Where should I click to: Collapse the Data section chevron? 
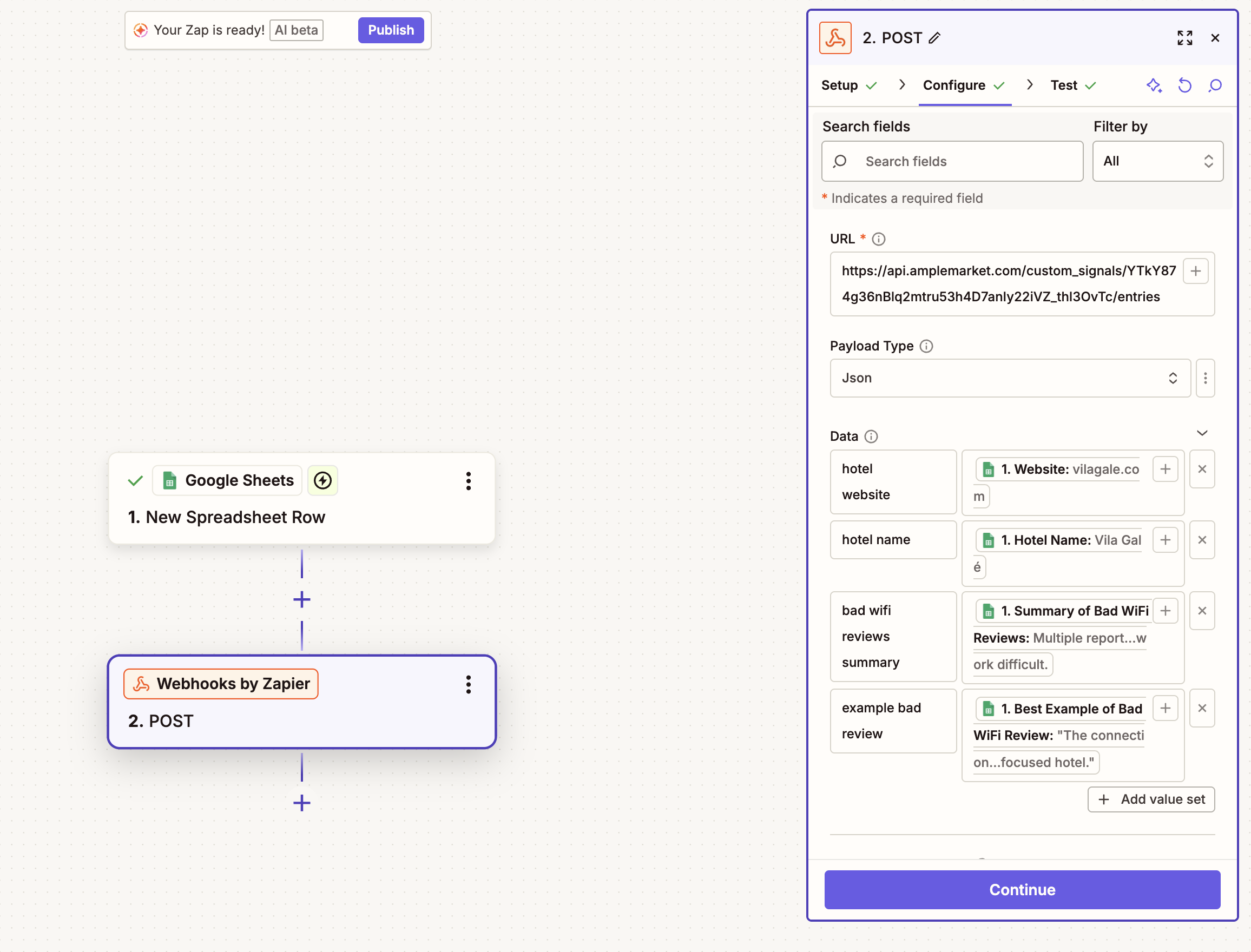[1202, 433]
